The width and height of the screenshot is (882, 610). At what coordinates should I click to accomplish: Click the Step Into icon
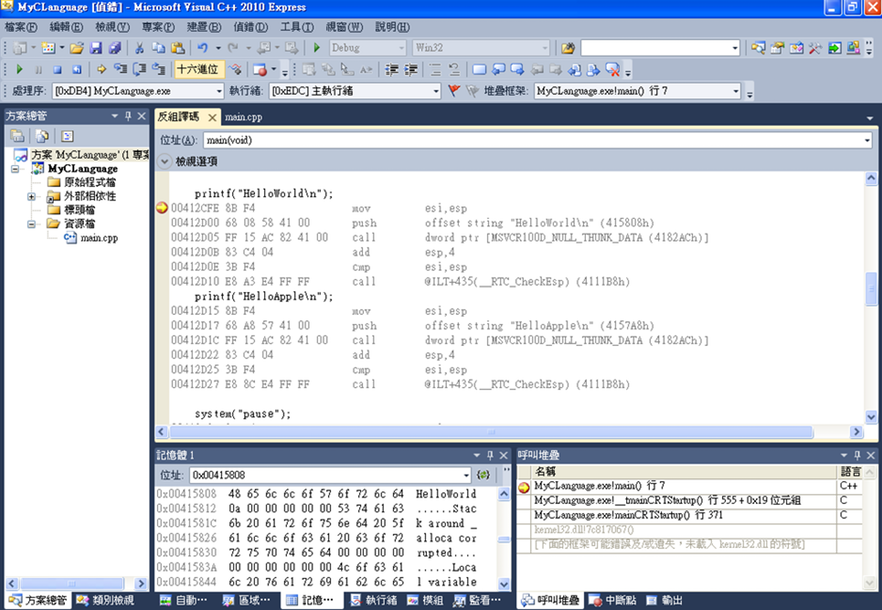(x=120, y=69)
